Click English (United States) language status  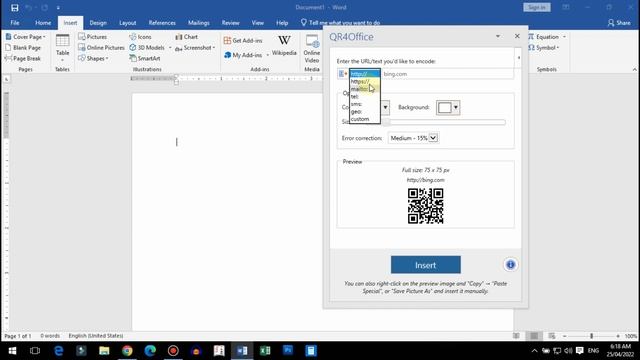(x=96, y=336)
